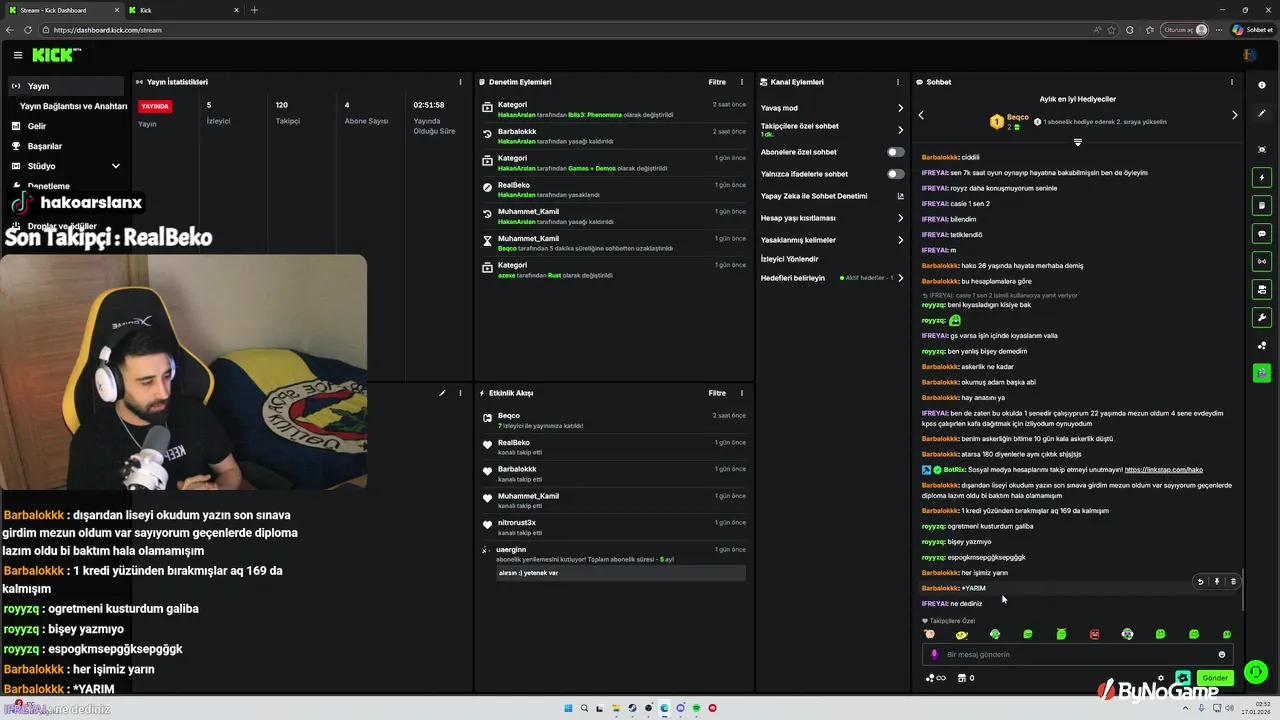This screenshot has height=720, width=1280.
Task: Click the uaerginn subscription renewal event
Action: click(614, 562)
